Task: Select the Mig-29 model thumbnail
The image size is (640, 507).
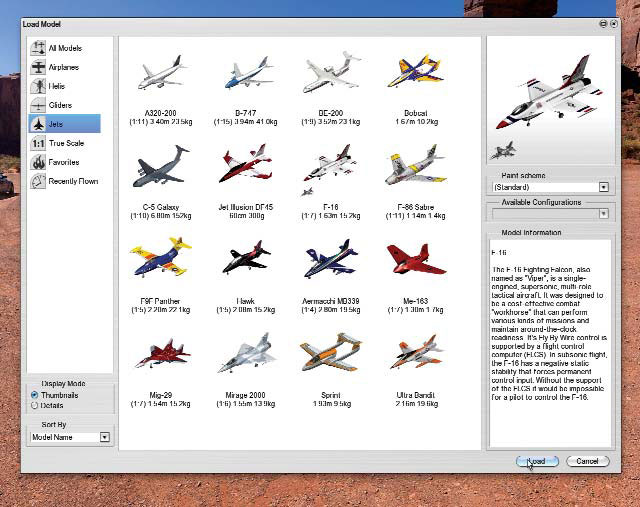Action: point(163,353)
